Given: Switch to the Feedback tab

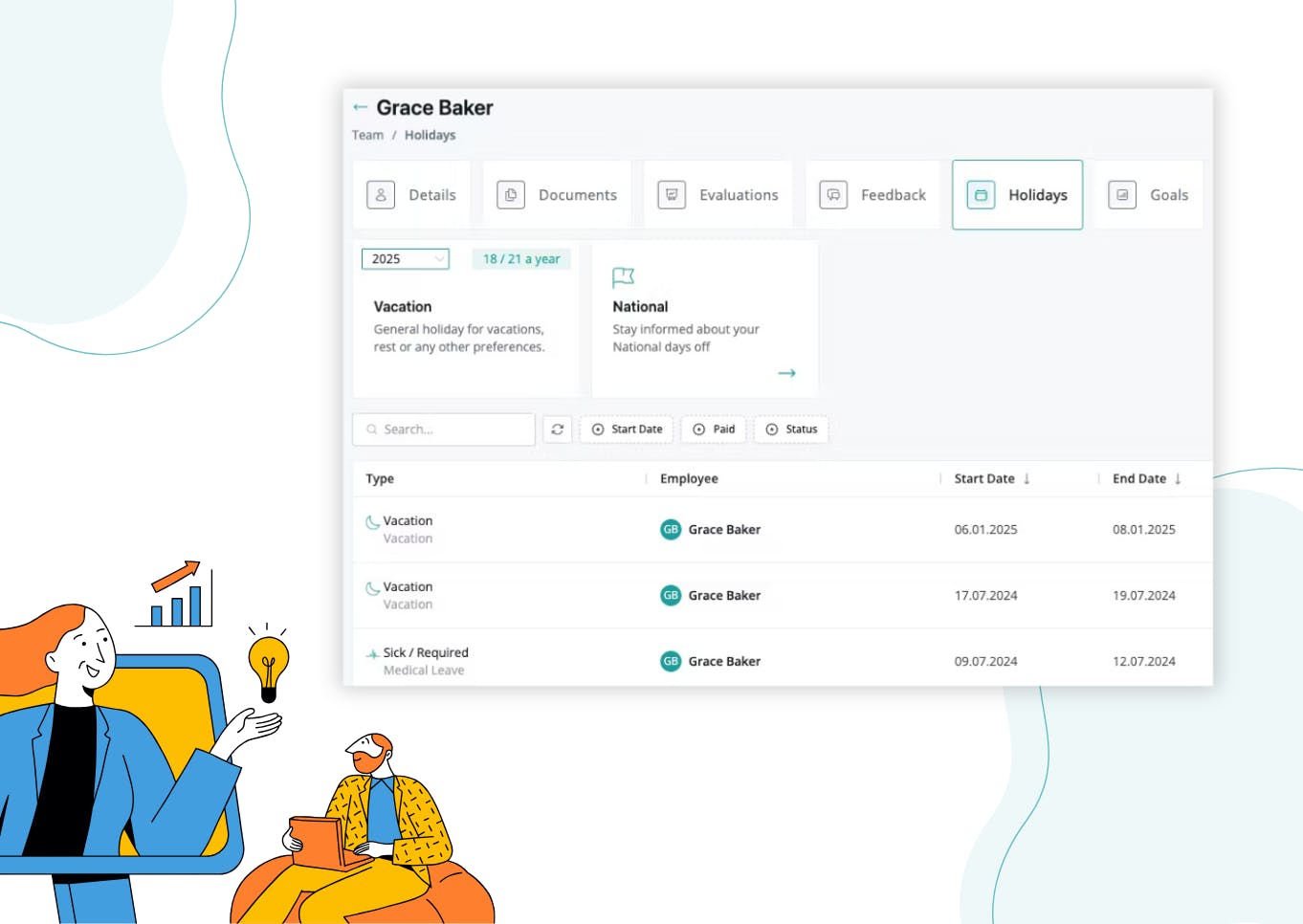Looking at the screenshot, I should tap(872, 195).
